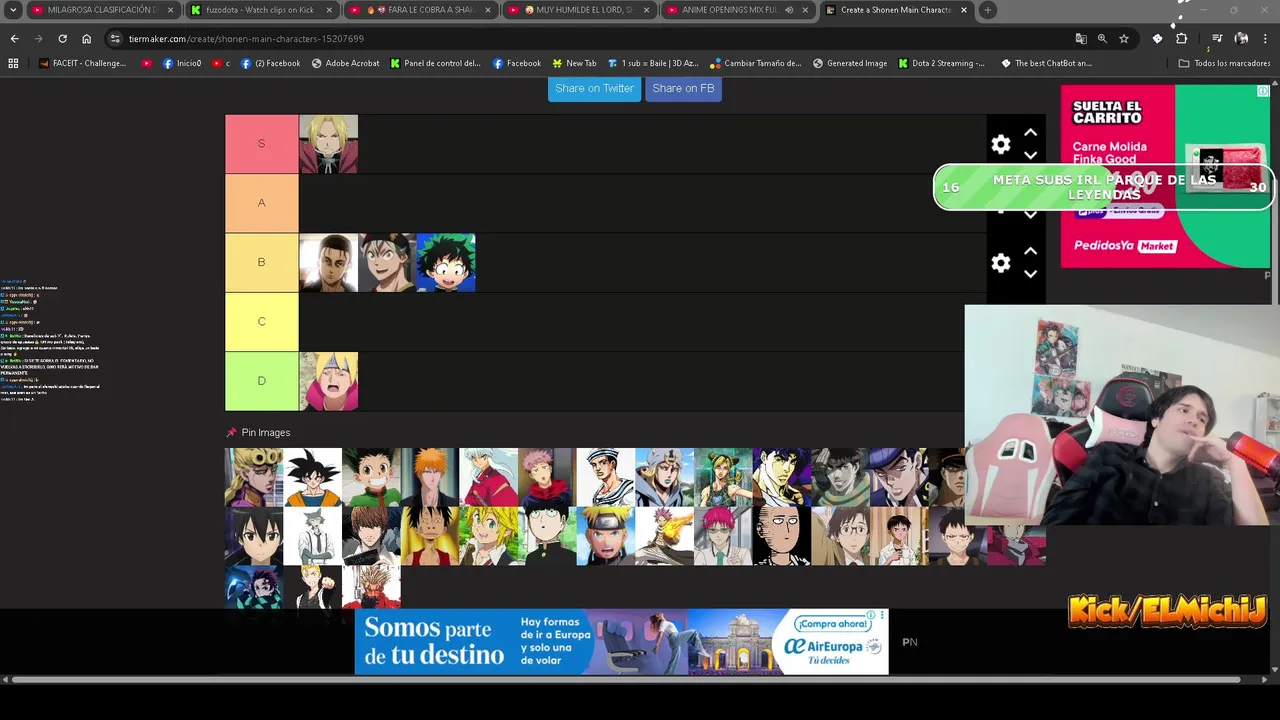The height and width of the screenshot is (720, 1280).
Task: Open the Adobe Acrobat bookmark
Action: click(345, 63)
